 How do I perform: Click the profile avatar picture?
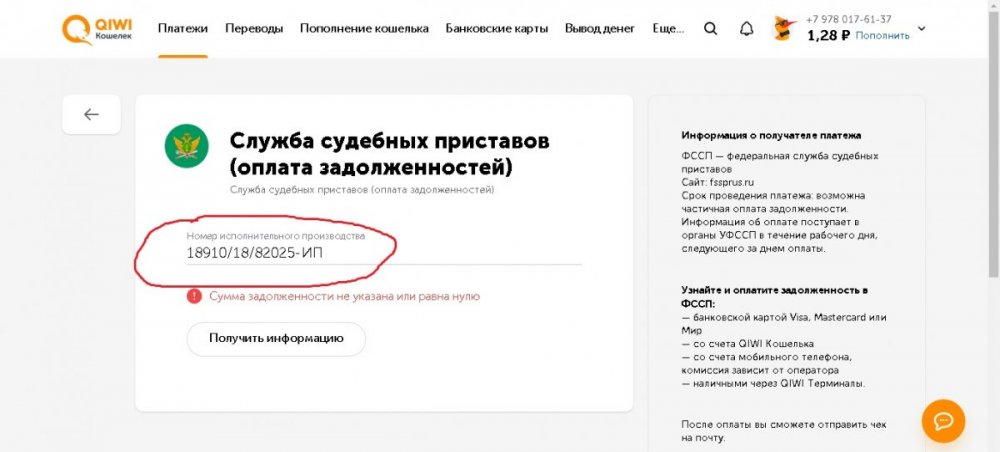(785, 29)
